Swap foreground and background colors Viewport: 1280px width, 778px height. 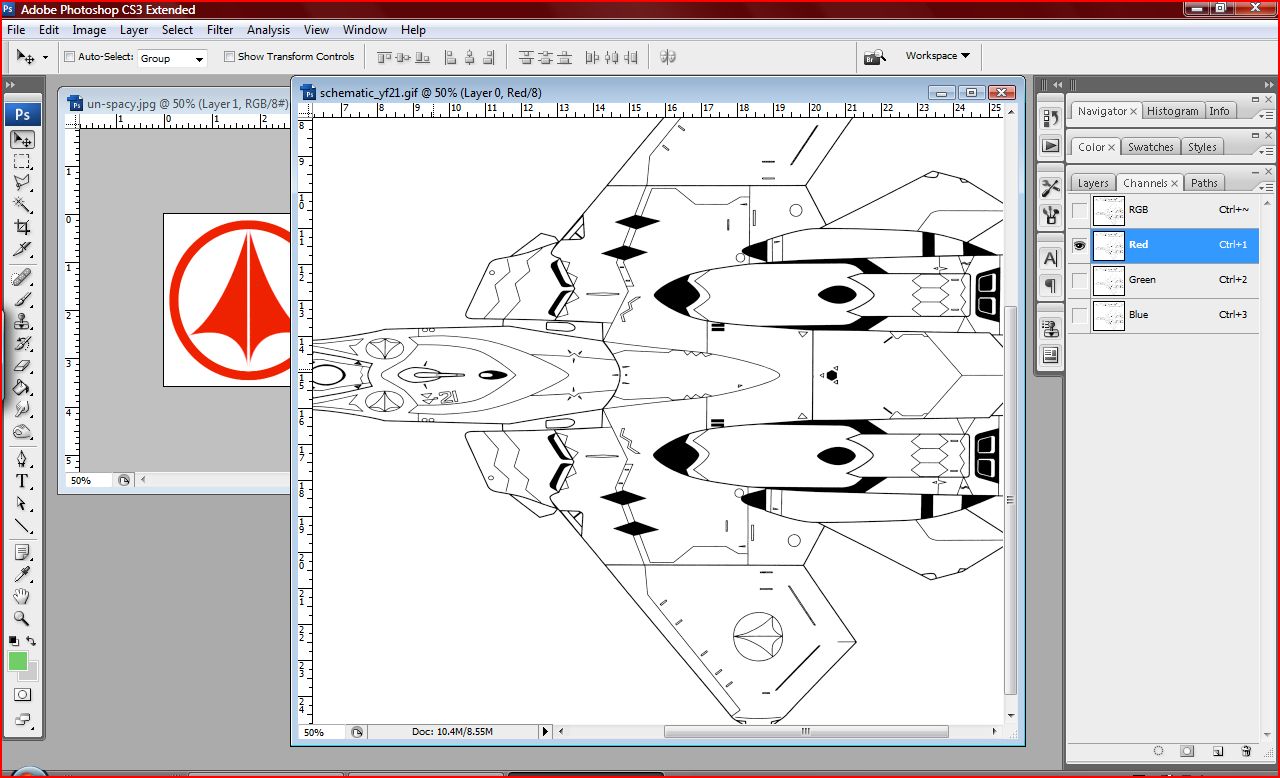(31, 641)
